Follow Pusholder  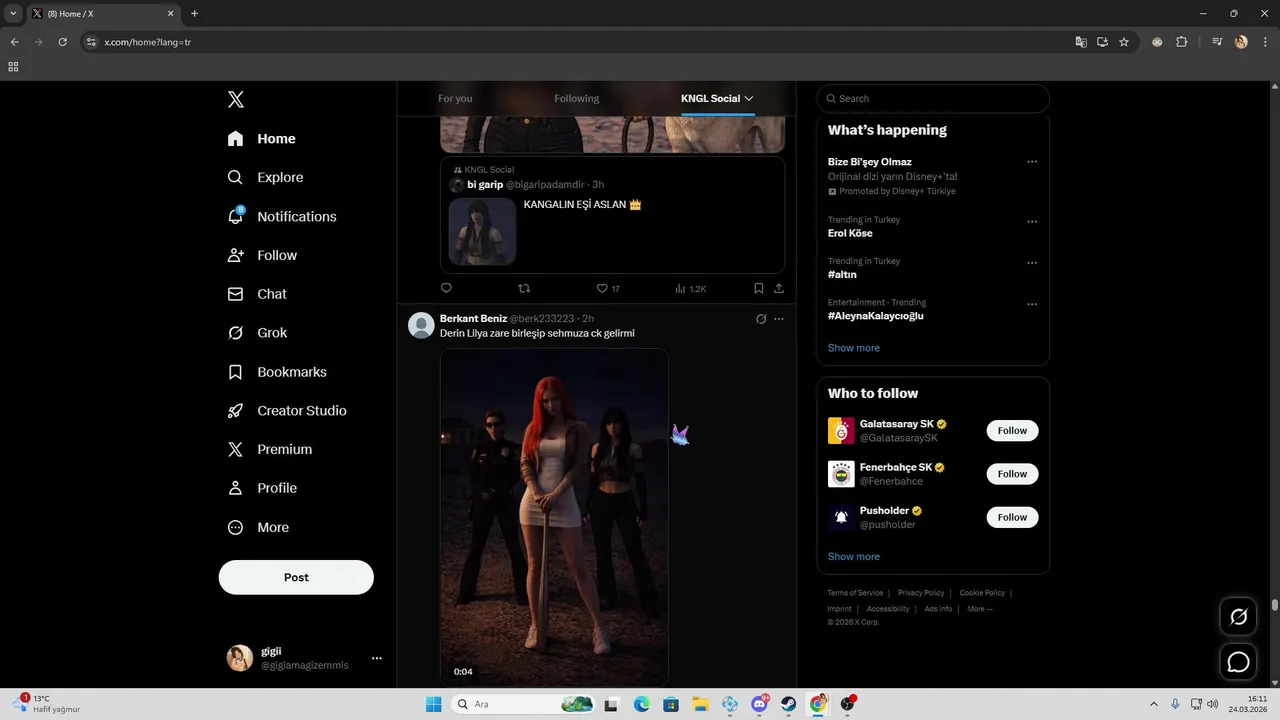(1012, 517)
